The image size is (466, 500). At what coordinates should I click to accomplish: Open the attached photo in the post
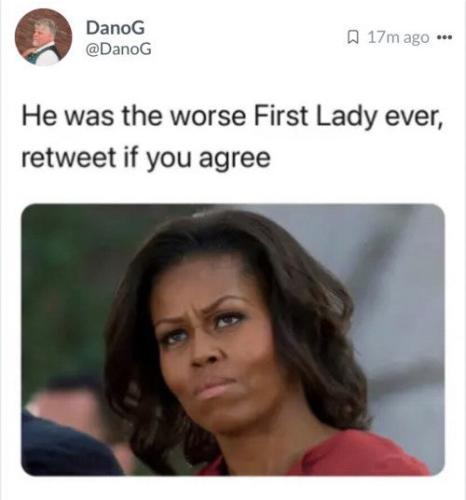(233, 339)
